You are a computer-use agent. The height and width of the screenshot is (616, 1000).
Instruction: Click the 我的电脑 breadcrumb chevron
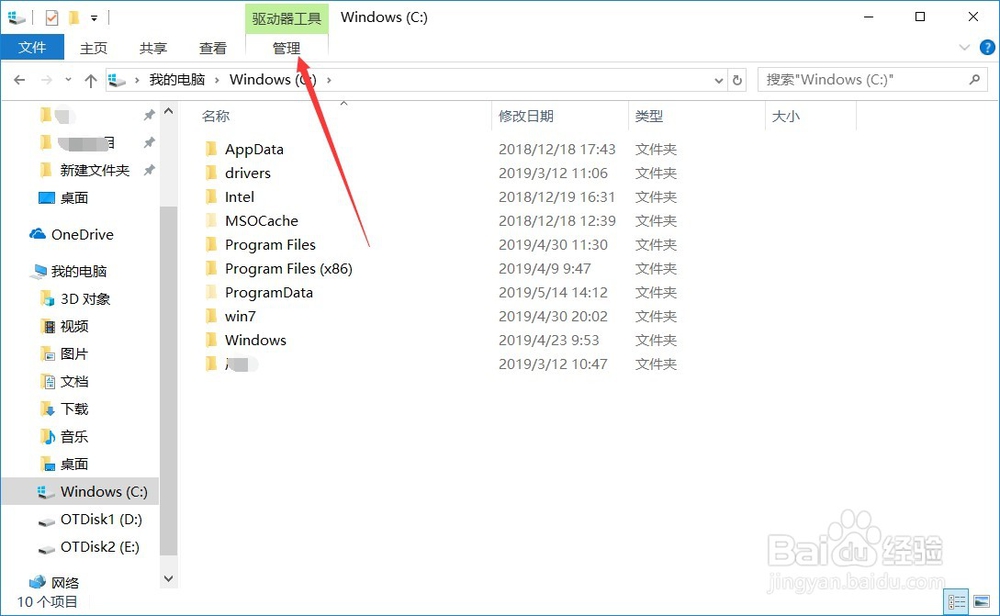point(217,80)
